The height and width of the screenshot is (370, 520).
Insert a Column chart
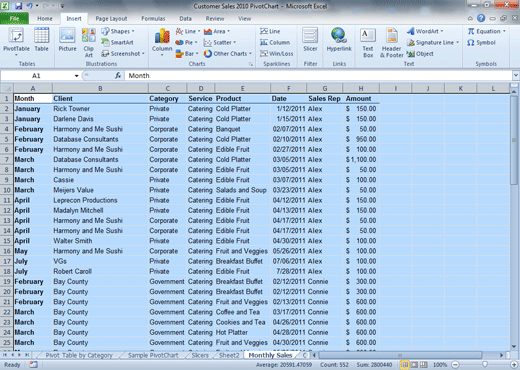coord(162,42)
